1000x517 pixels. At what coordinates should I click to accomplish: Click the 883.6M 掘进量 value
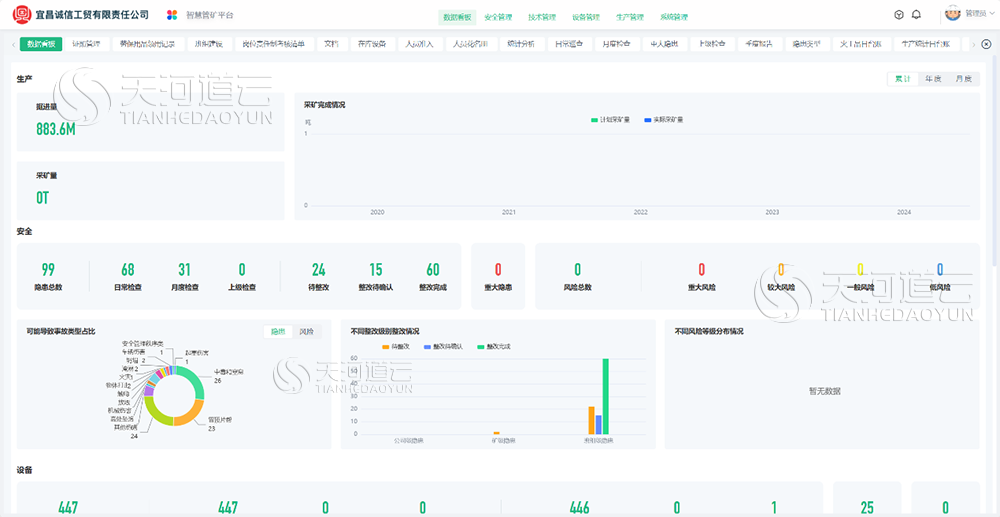point(55,129)
